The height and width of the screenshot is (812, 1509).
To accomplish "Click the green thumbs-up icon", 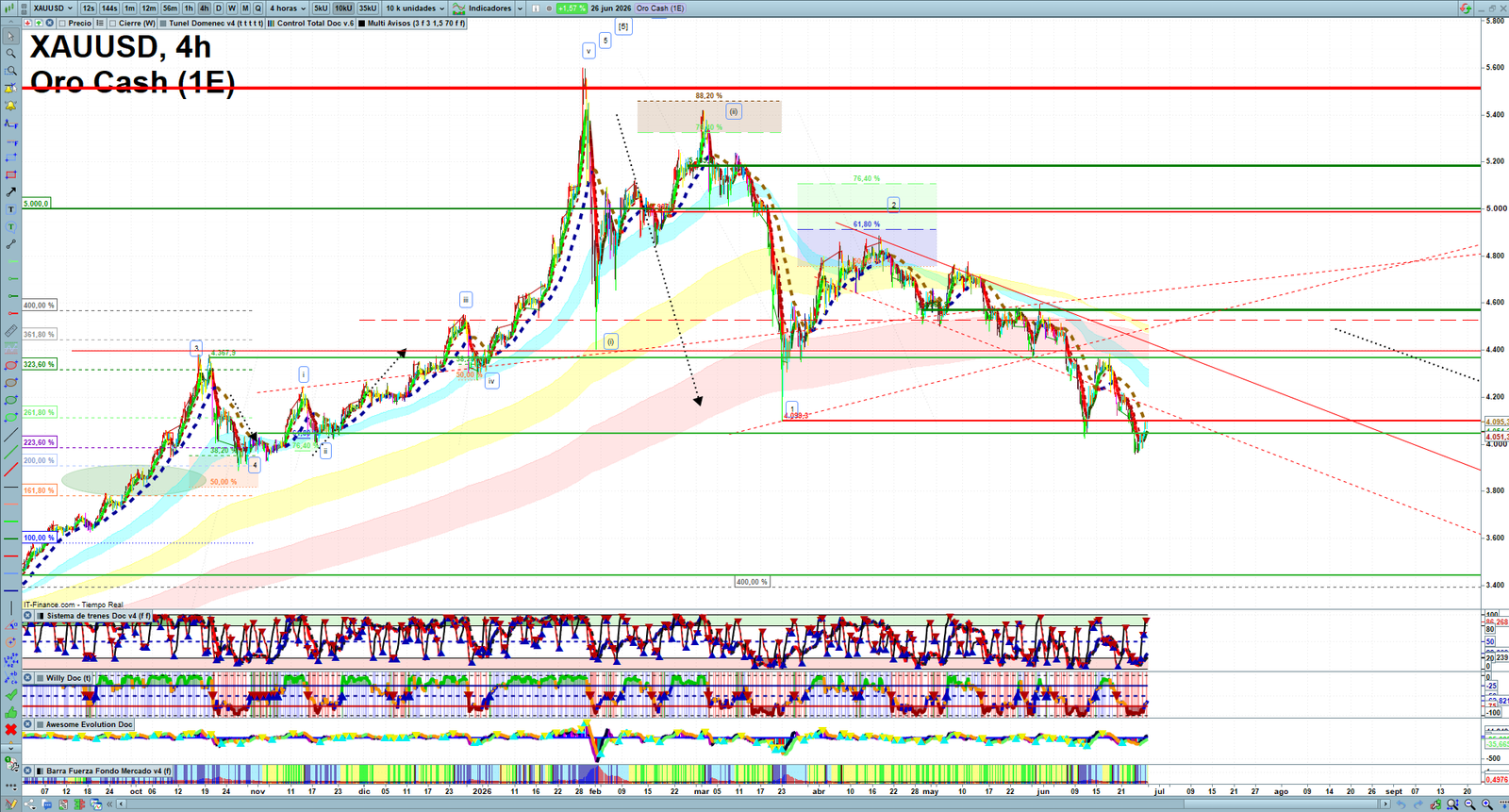I will pos(10,713).
